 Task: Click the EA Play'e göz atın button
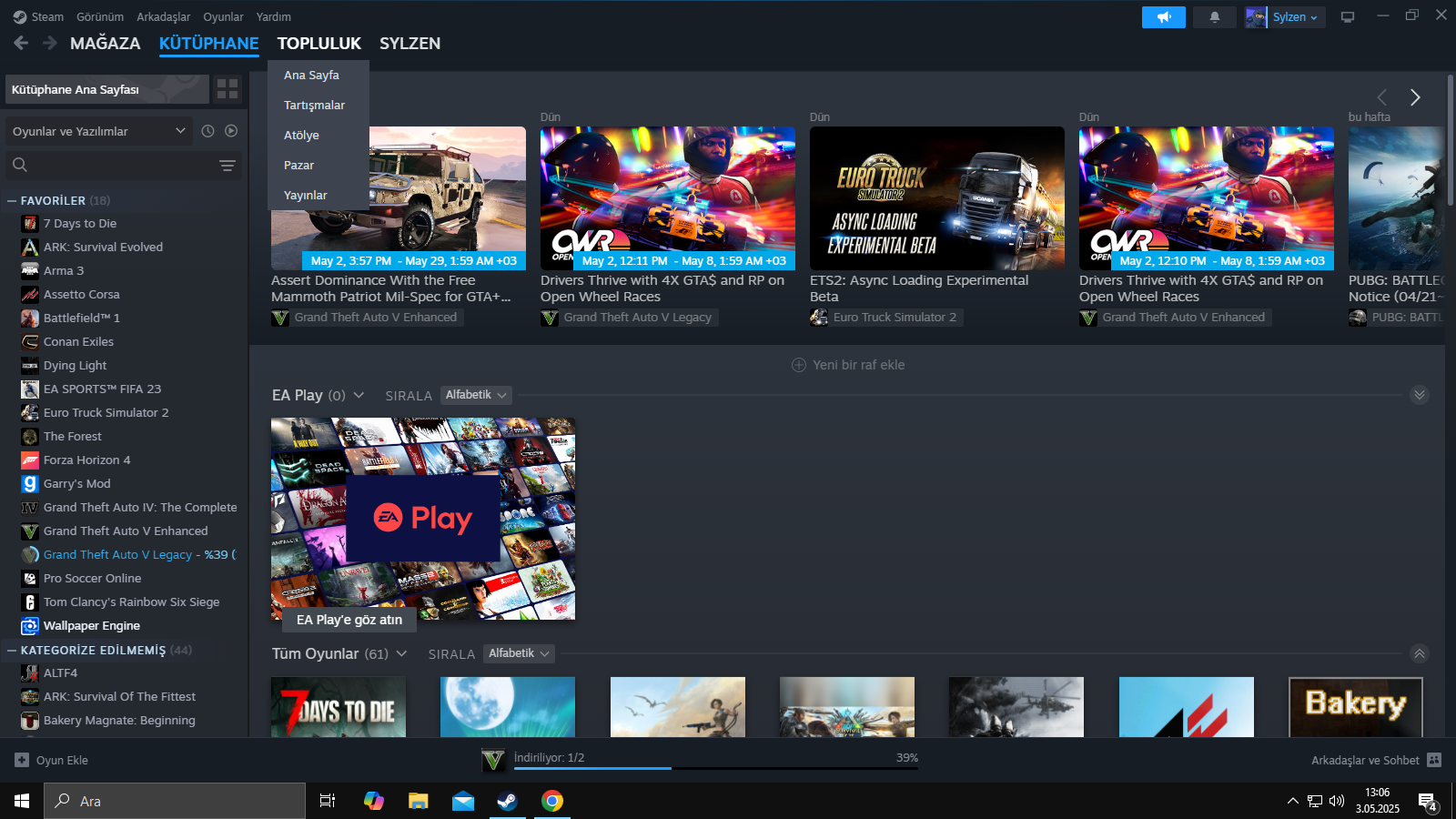(x=349, y=620)
